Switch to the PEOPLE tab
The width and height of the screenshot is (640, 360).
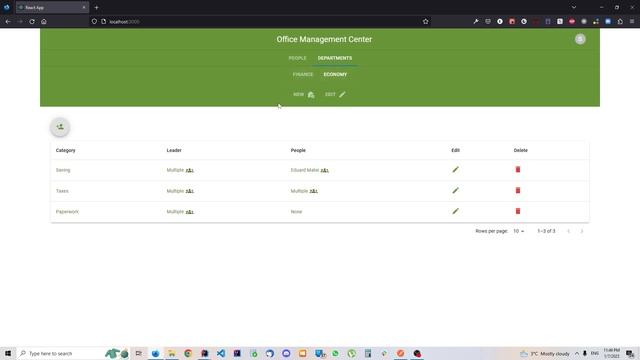(x=297, y=58)
